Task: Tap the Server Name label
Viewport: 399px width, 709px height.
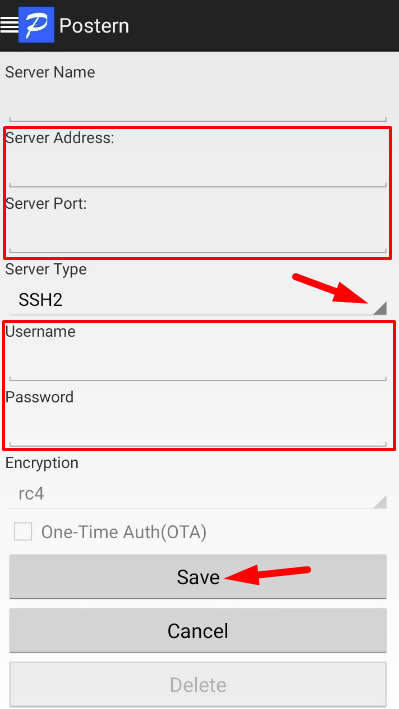Action: pos(50,72)
